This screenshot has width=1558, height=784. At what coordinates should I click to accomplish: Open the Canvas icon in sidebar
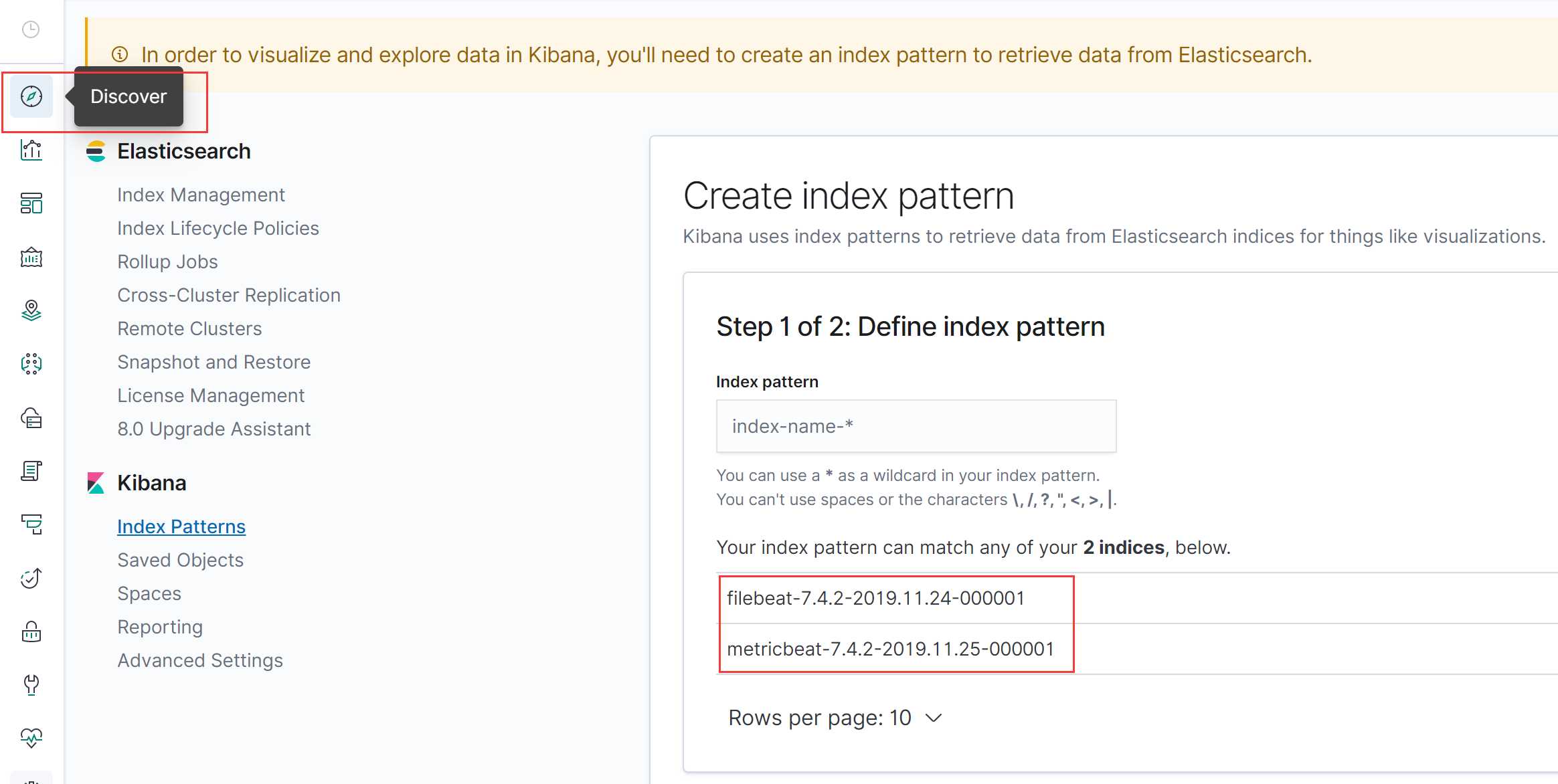point(31,258)
